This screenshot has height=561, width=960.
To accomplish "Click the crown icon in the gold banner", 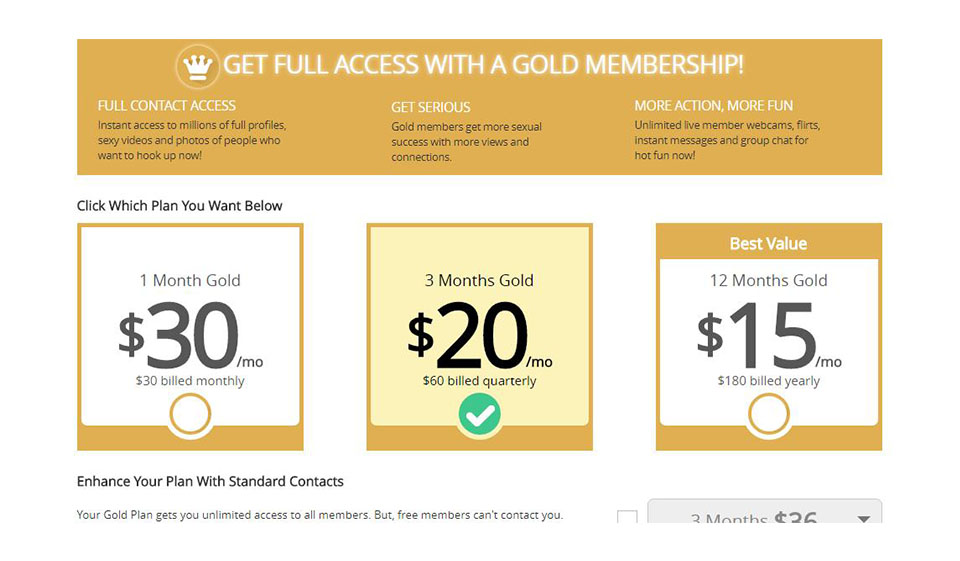I will [197, 67].
